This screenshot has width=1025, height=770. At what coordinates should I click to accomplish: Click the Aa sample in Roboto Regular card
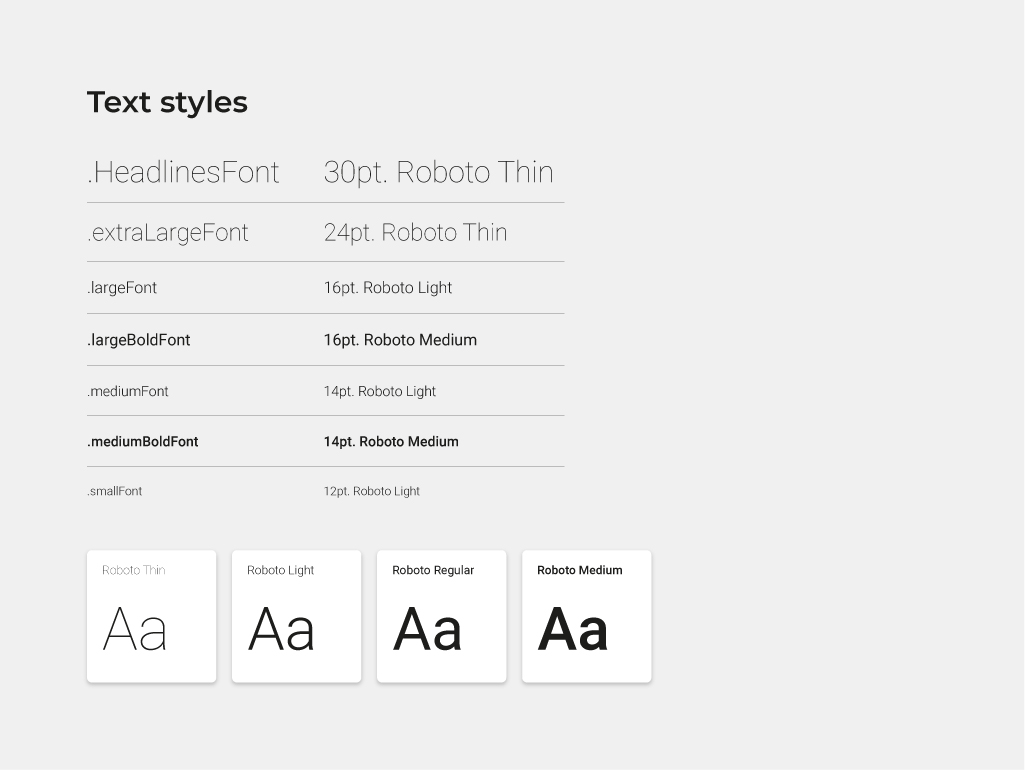coord(428,628)
